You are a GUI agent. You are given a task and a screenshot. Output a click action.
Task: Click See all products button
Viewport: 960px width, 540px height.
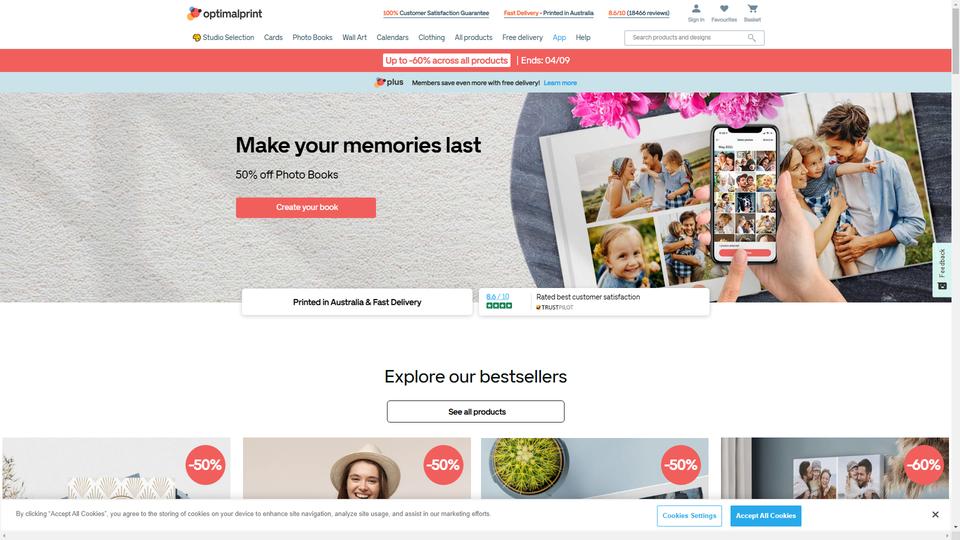[x=476, y=411]
